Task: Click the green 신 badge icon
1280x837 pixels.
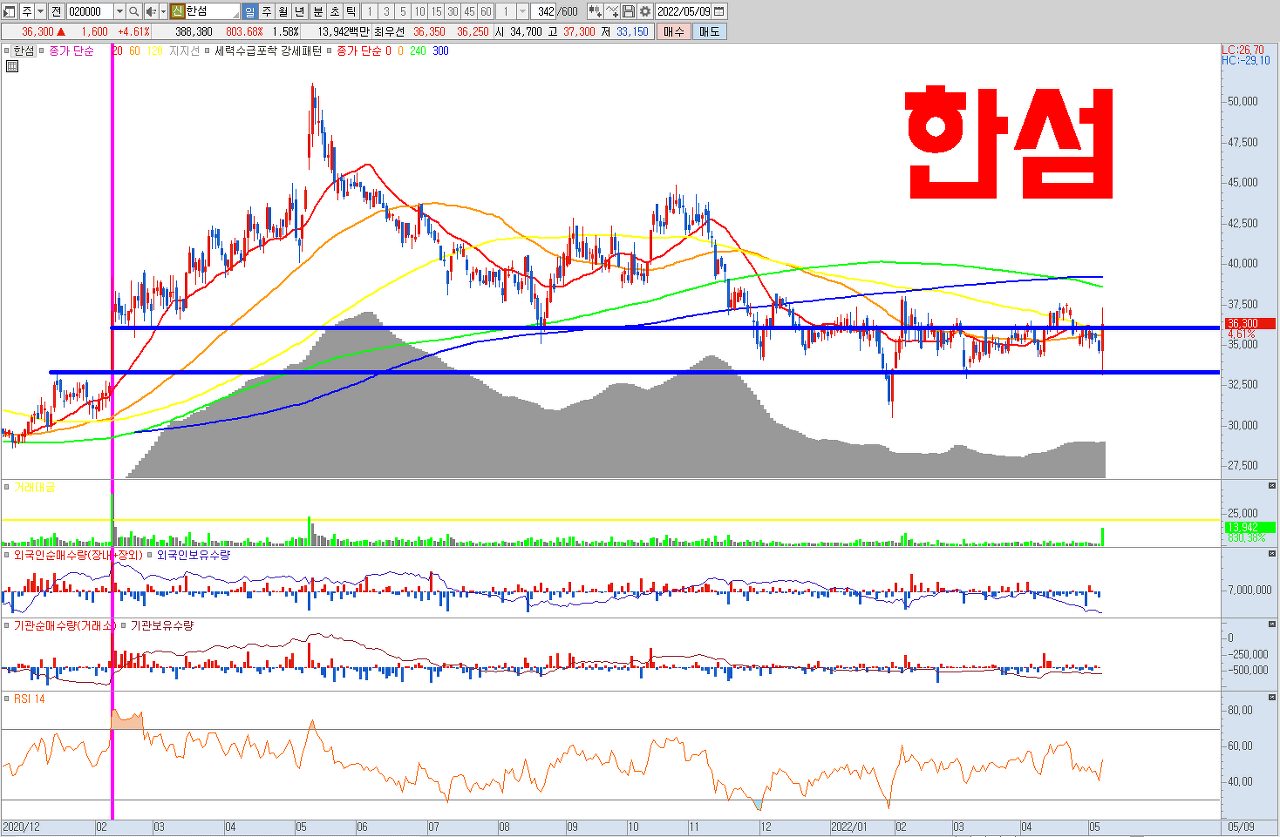Action: pos(177,11)
